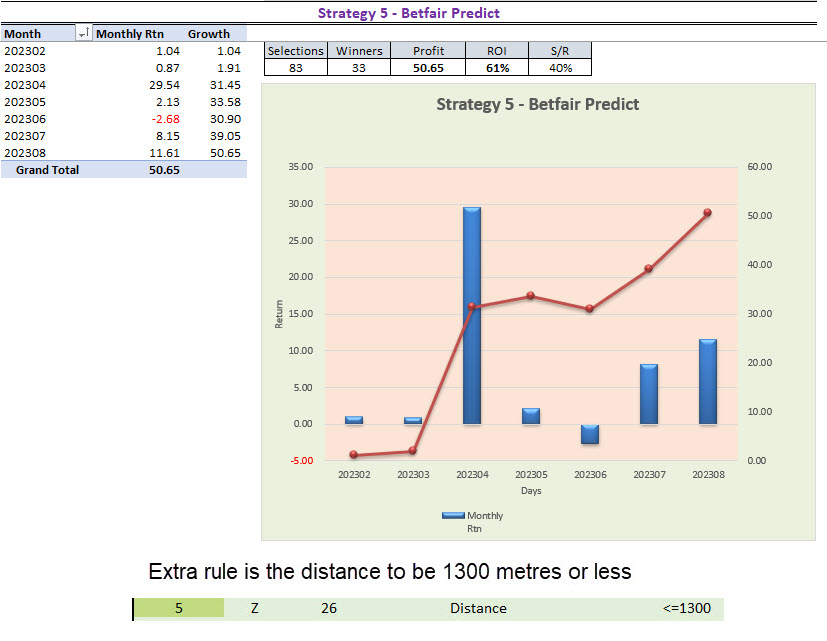Select the Monthly Rtn column header

pos(129,34)
